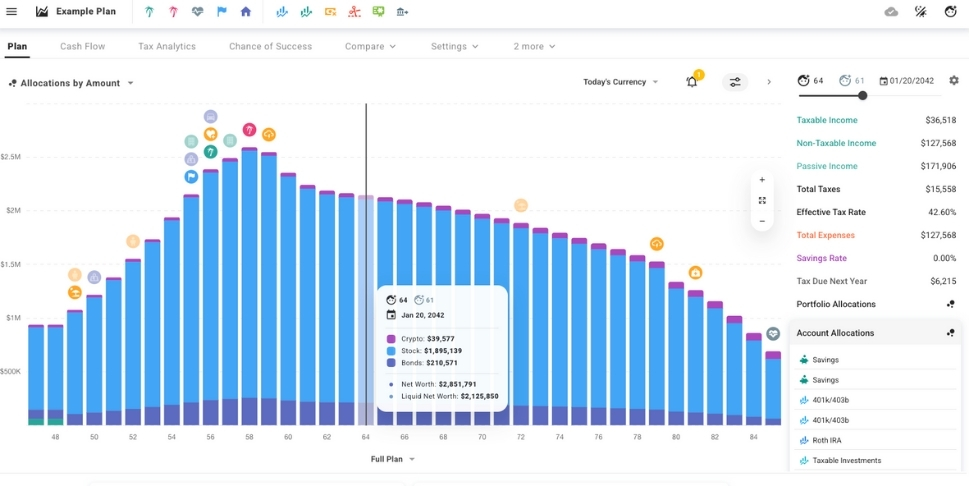
Task: Click the bank icon in top toolbar
Action: 402,12
